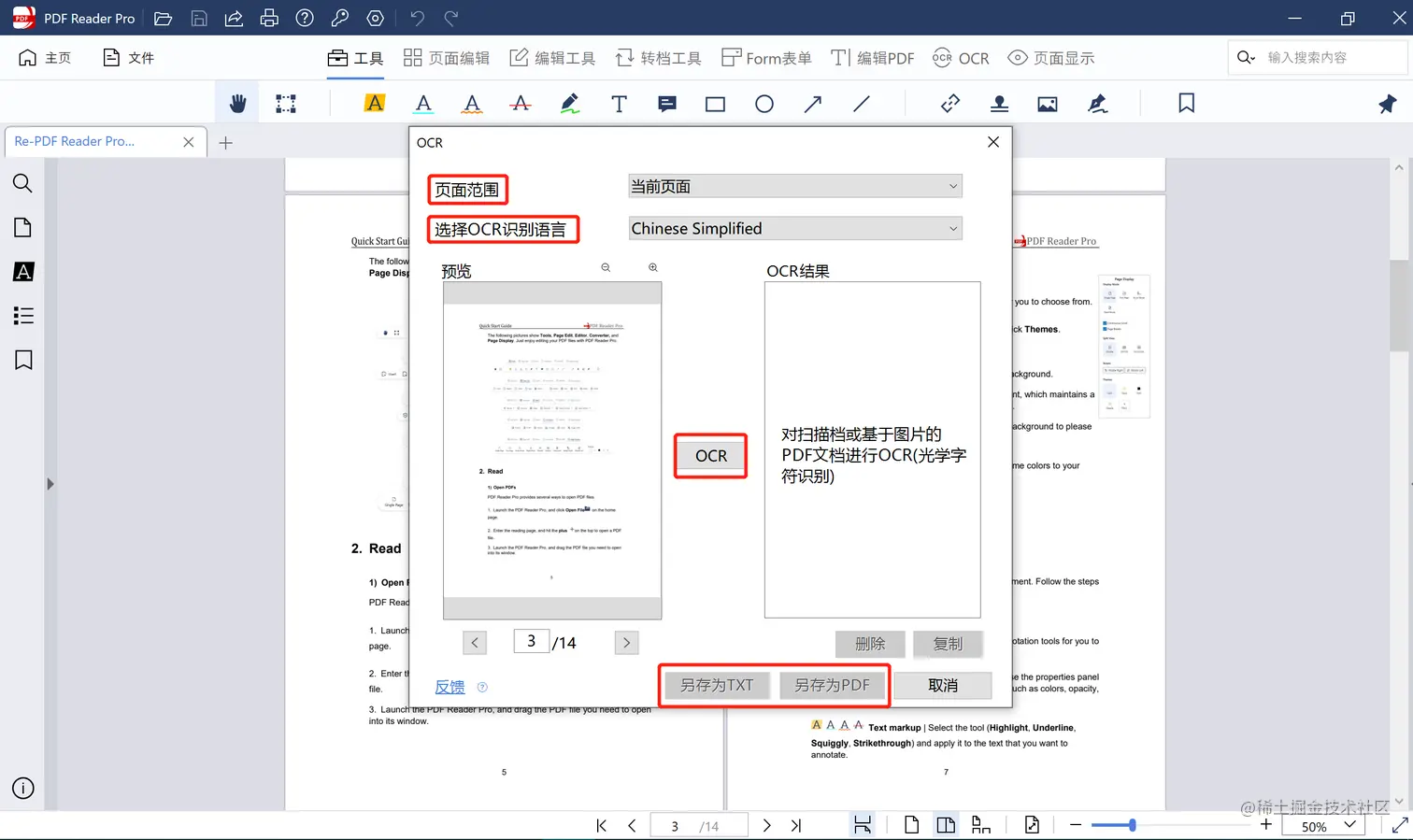Click the 复制 button
The width and height of the screenshot is (1413, 840).
click(x=948, y=644)
